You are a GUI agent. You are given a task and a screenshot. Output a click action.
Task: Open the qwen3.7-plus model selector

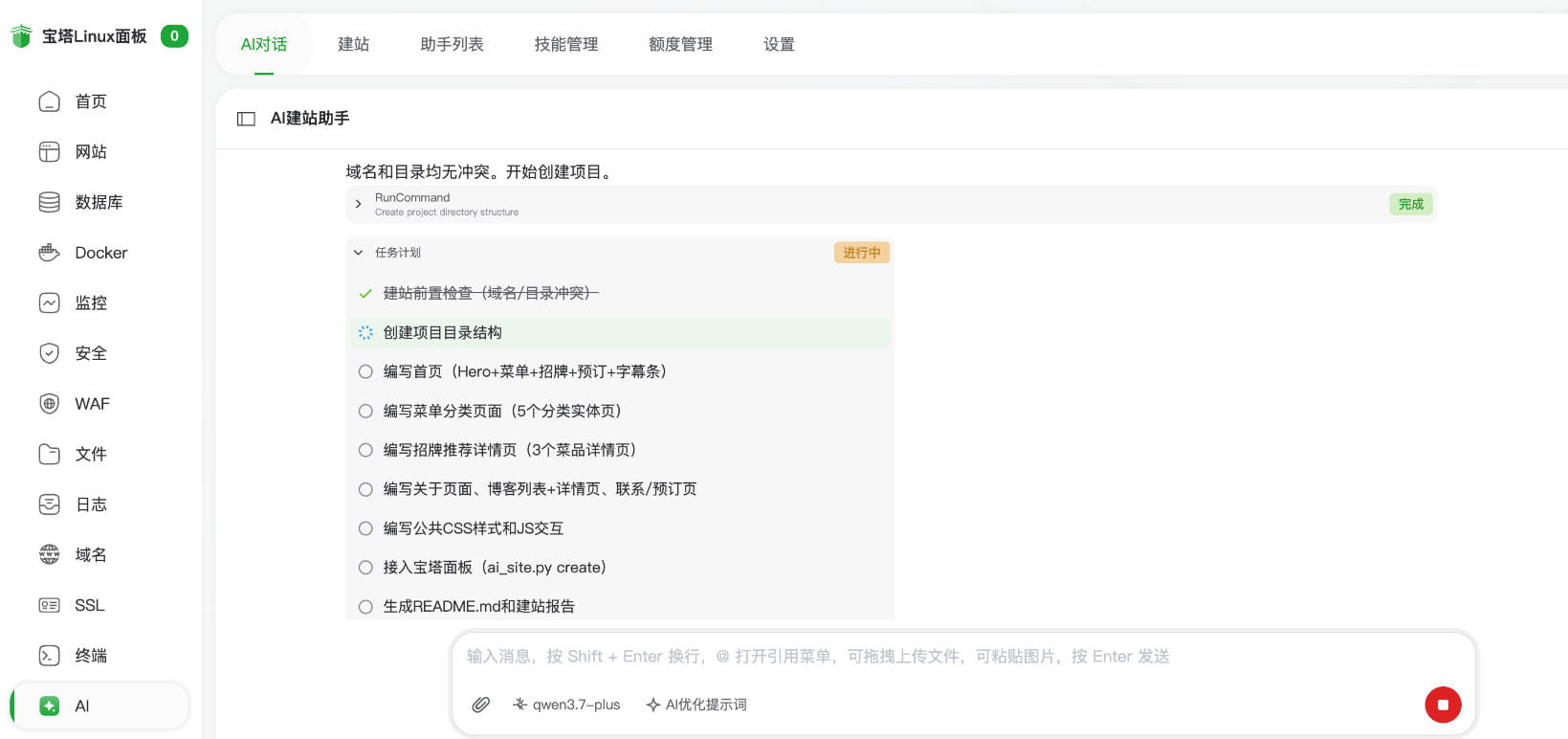click(x=566, y=705)
